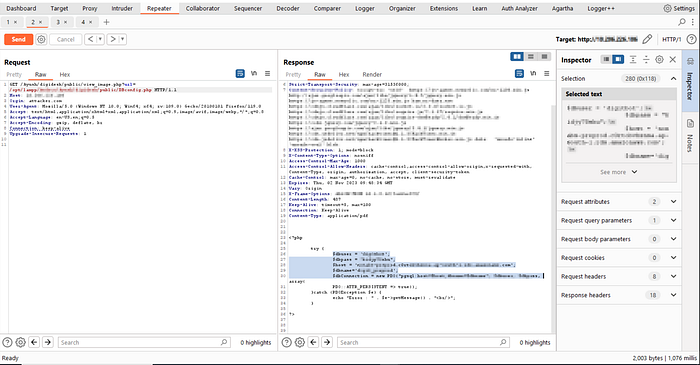This screenshot has width=700, height=365.
Task: Toggle request message wrapping icon
Action: pyautogui.click(x=240, y=74)
